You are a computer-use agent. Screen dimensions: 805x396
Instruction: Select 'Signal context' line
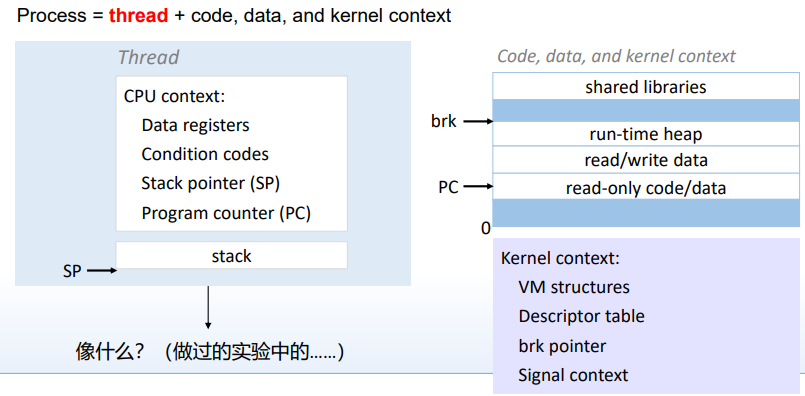click(573, 375)
